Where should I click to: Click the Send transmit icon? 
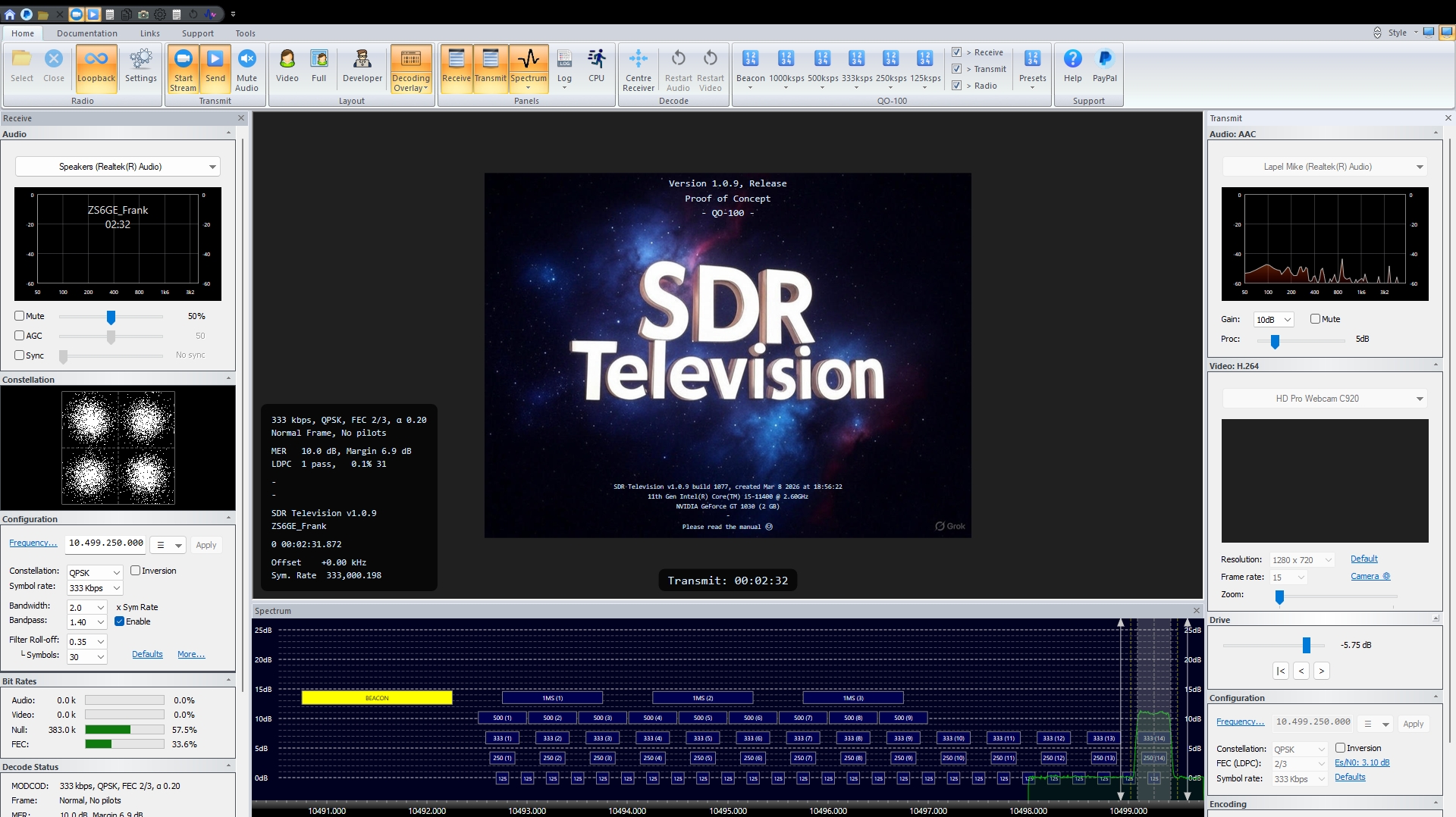point(215,68)
